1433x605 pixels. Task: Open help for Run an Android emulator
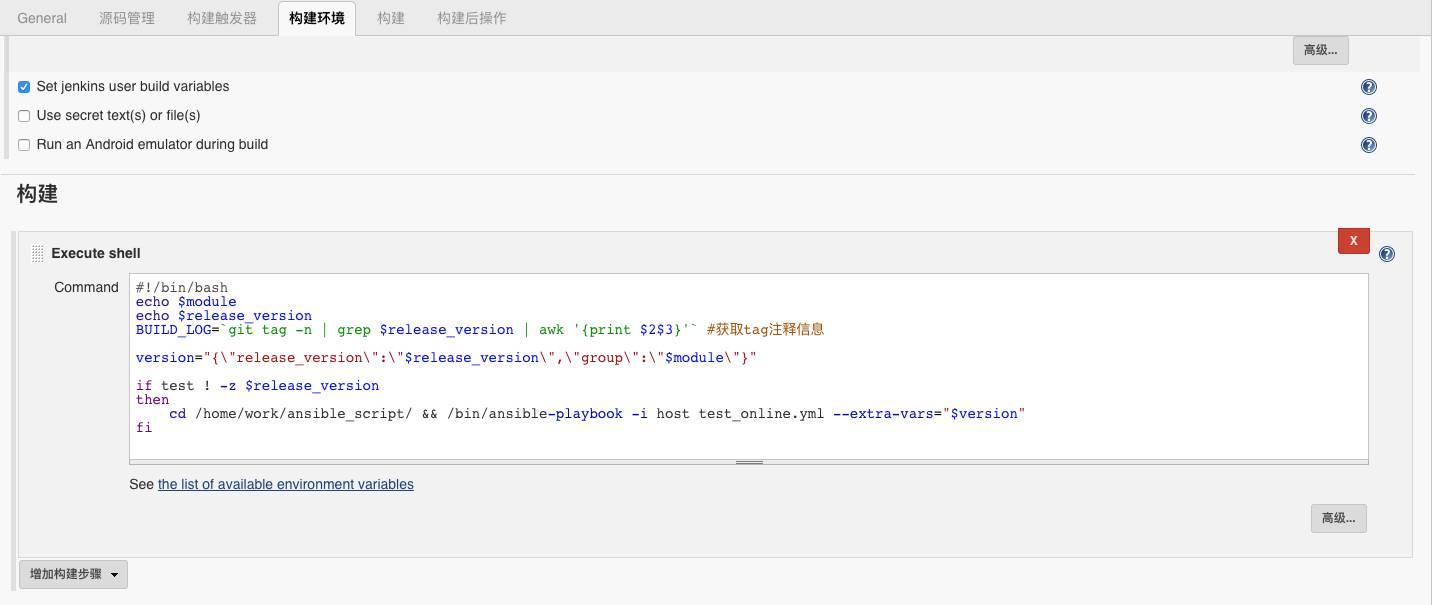[x=1368, y=145]
